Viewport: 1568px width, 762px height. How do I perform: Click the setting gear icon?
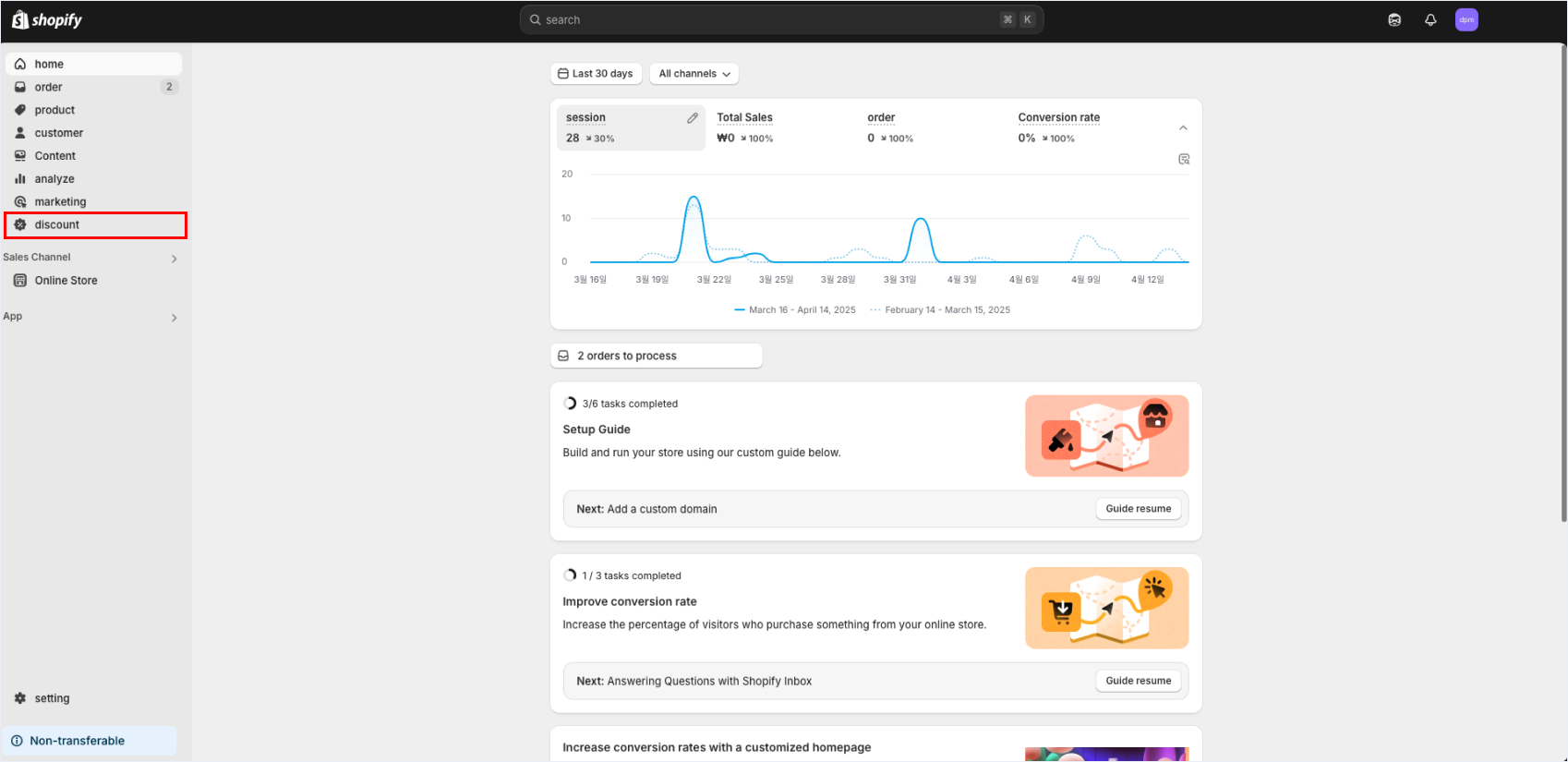pyautogui.click(x=20, y=698)
